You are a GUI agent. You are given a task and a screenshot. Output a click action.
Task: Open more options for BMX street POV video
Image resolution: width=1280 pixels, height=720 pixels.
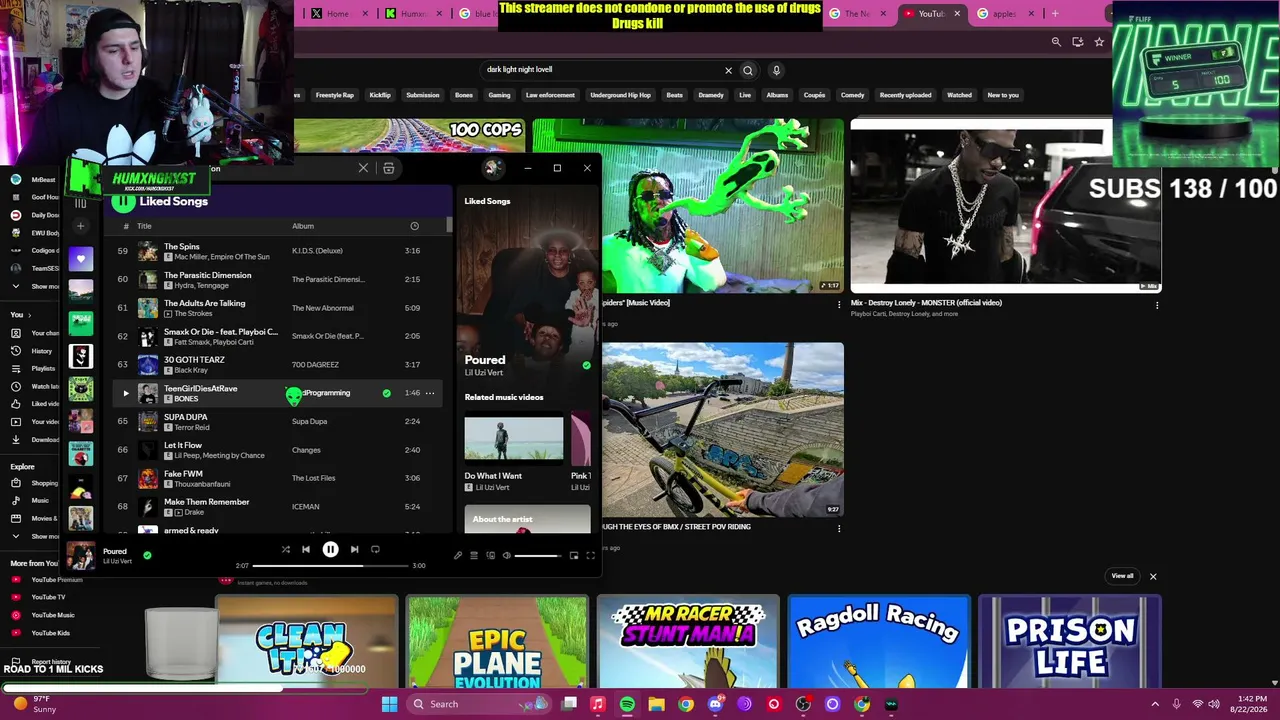[839, 528]
